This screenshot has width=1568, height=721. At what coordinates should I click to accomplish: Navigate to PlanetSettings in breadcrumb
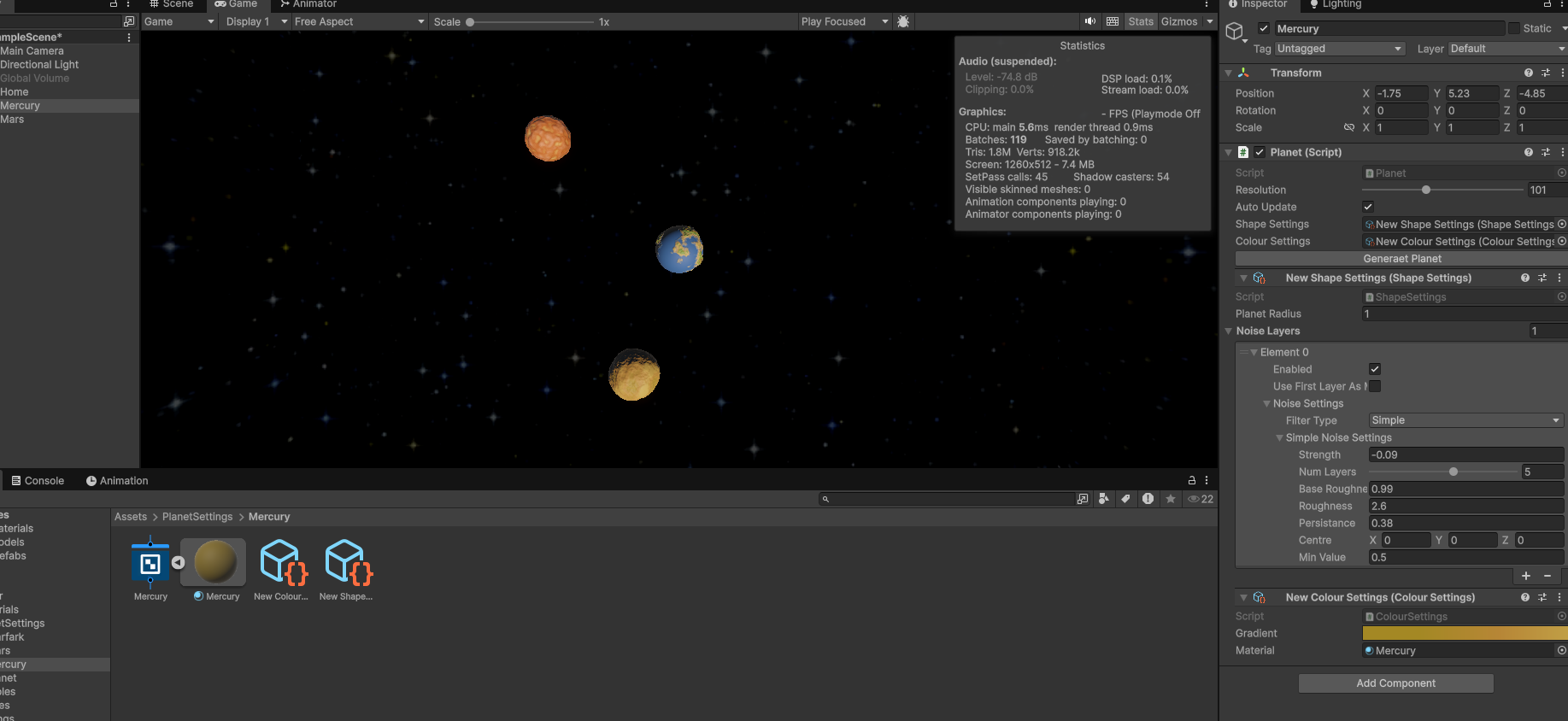(x=197, y=517)
